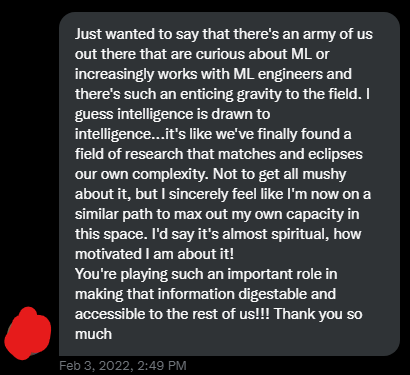Click the text 'we've finally found a'

click(283, 134)
